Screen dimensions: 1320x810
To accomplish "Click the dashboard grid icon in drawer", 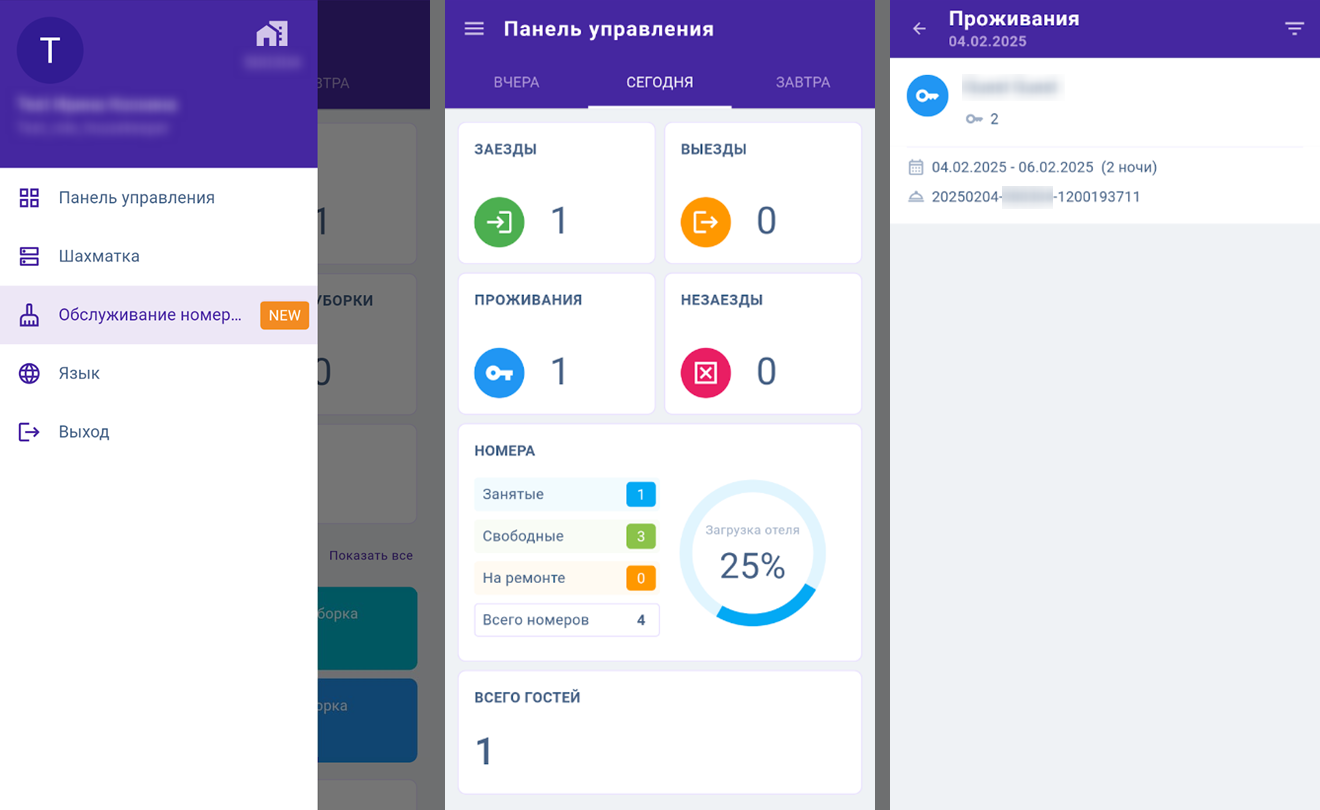I will coord(29,198).
